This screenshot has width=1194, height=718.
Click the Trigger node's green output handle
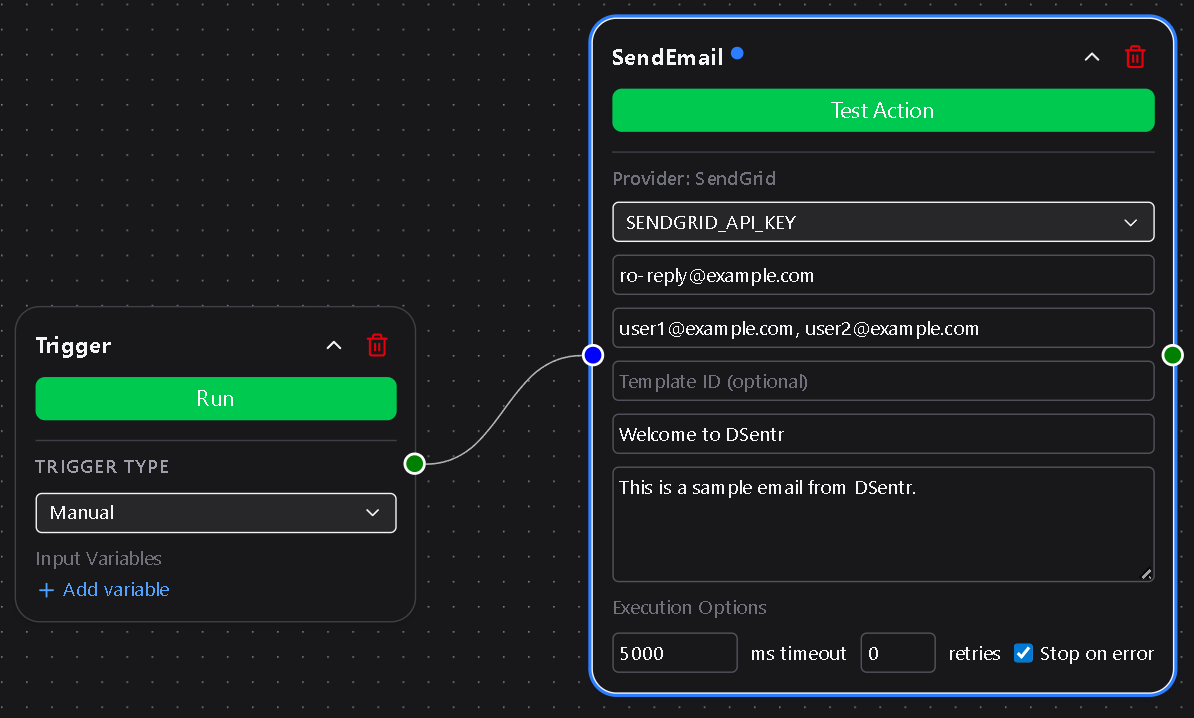pos(414,463)
